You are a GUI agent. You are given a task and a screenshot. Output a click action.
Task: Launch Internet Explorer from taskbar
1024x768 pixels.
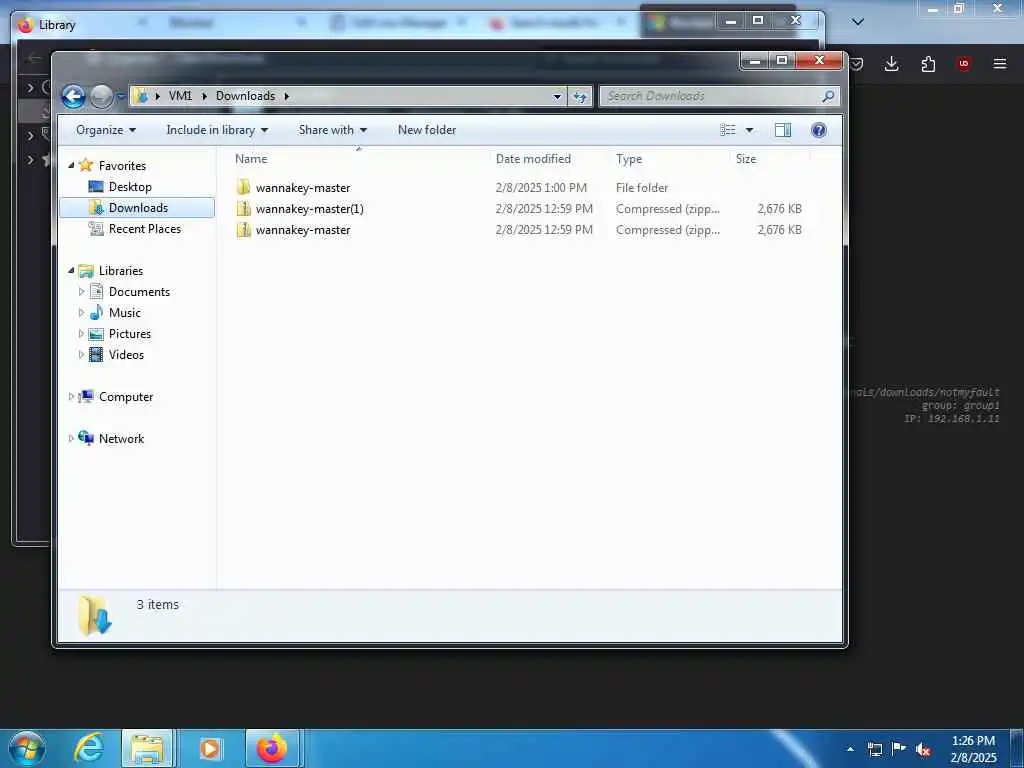pyautogui.click(x=88, y=748)
